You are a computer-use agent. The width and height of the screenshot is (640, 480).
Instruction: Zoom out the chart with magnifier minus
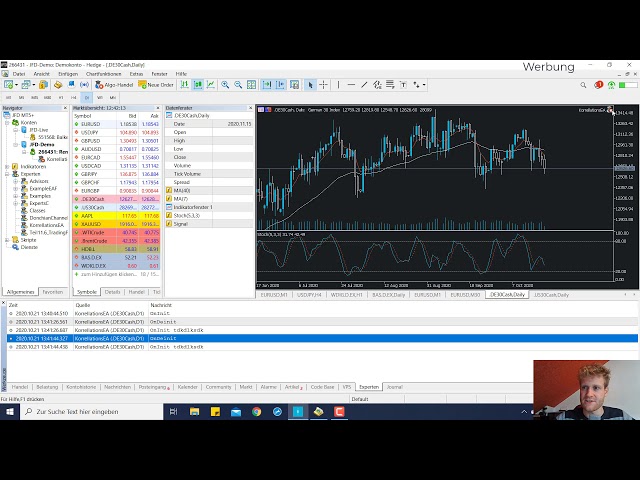(238, 85)
